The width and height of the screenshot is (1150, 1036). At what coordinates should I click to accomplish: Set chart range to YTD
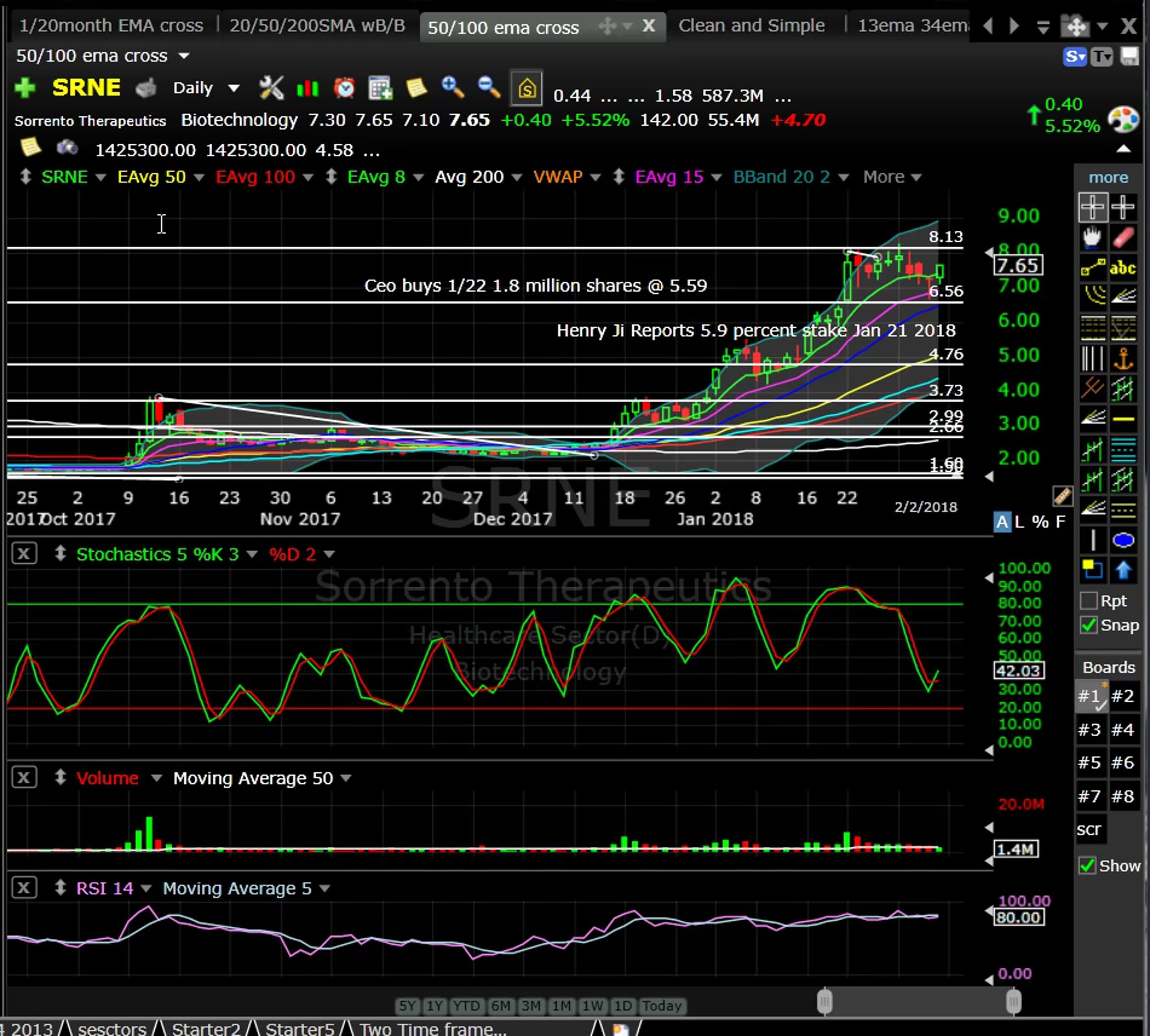tap(467, 1006)
